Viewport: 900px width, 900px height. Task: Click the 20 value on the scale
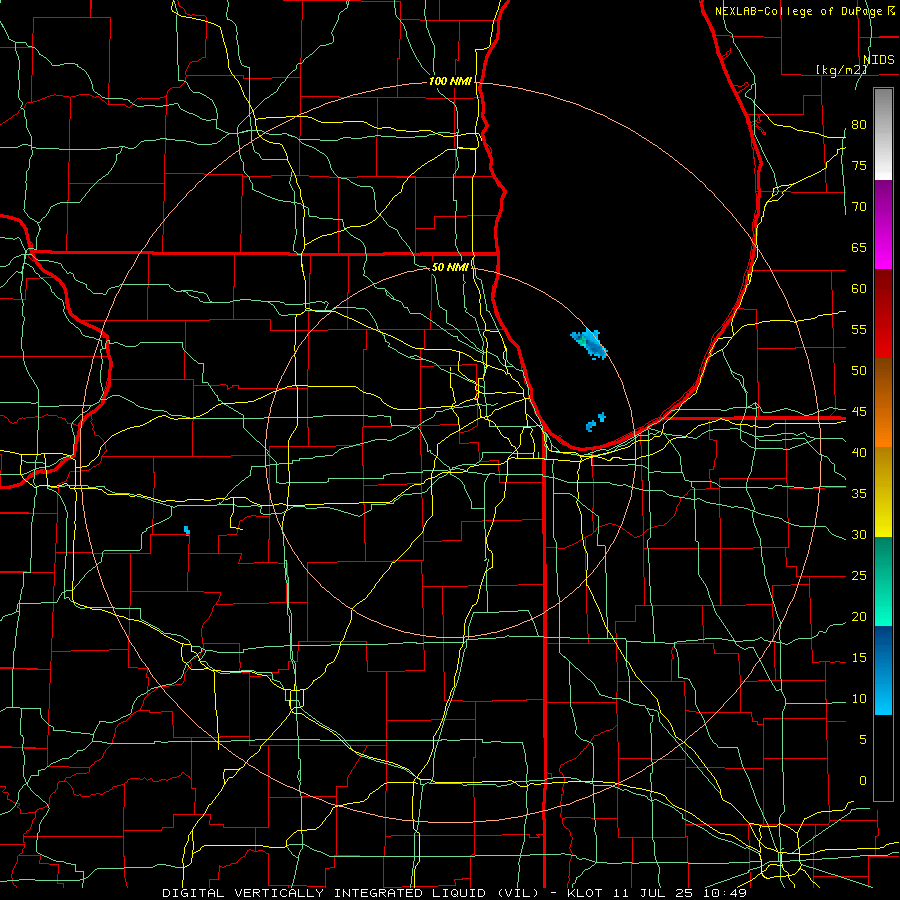(x=859, y=616)
